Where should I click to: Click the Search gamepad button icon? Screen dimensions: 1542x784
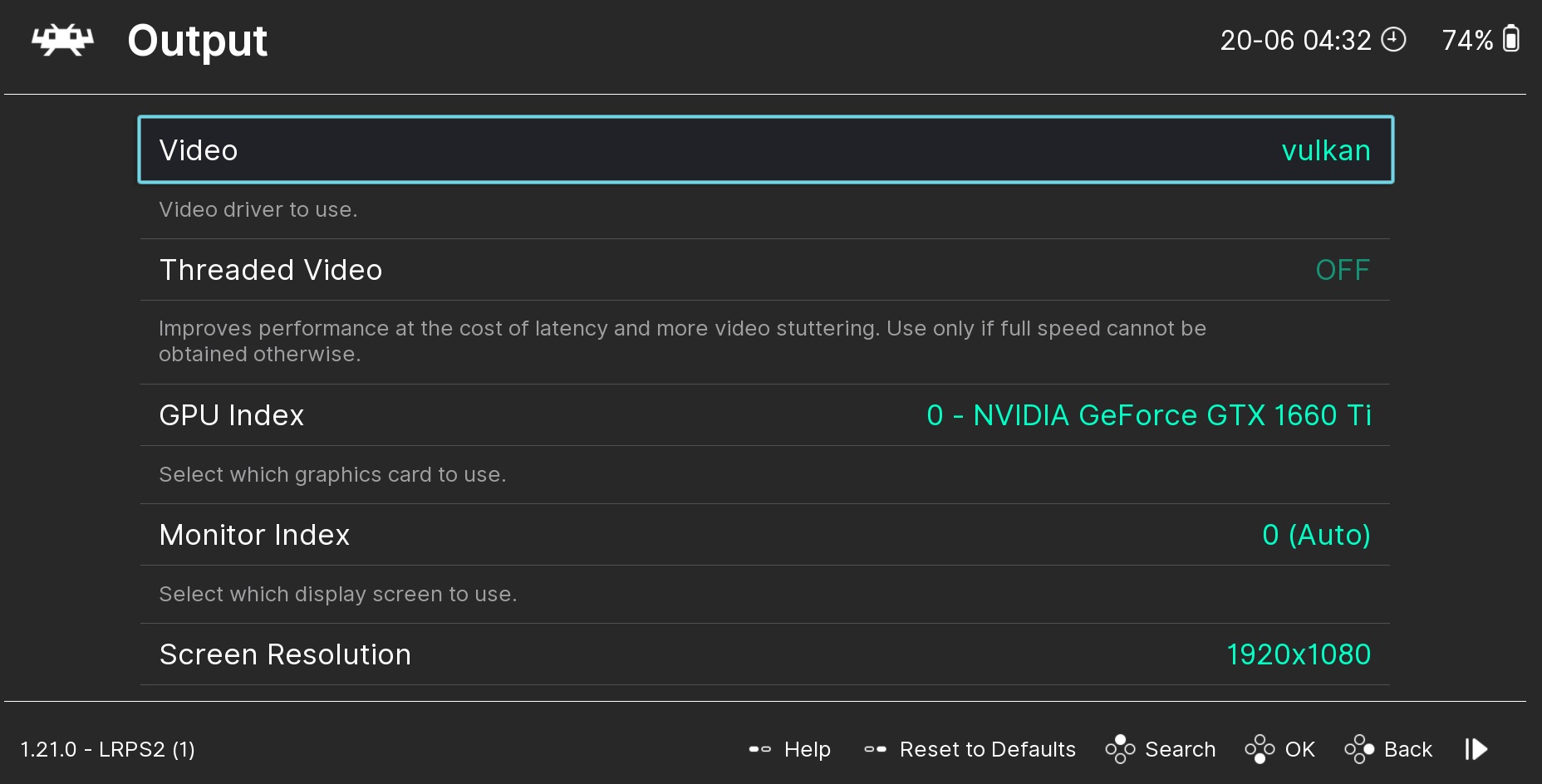point(1120,749)
